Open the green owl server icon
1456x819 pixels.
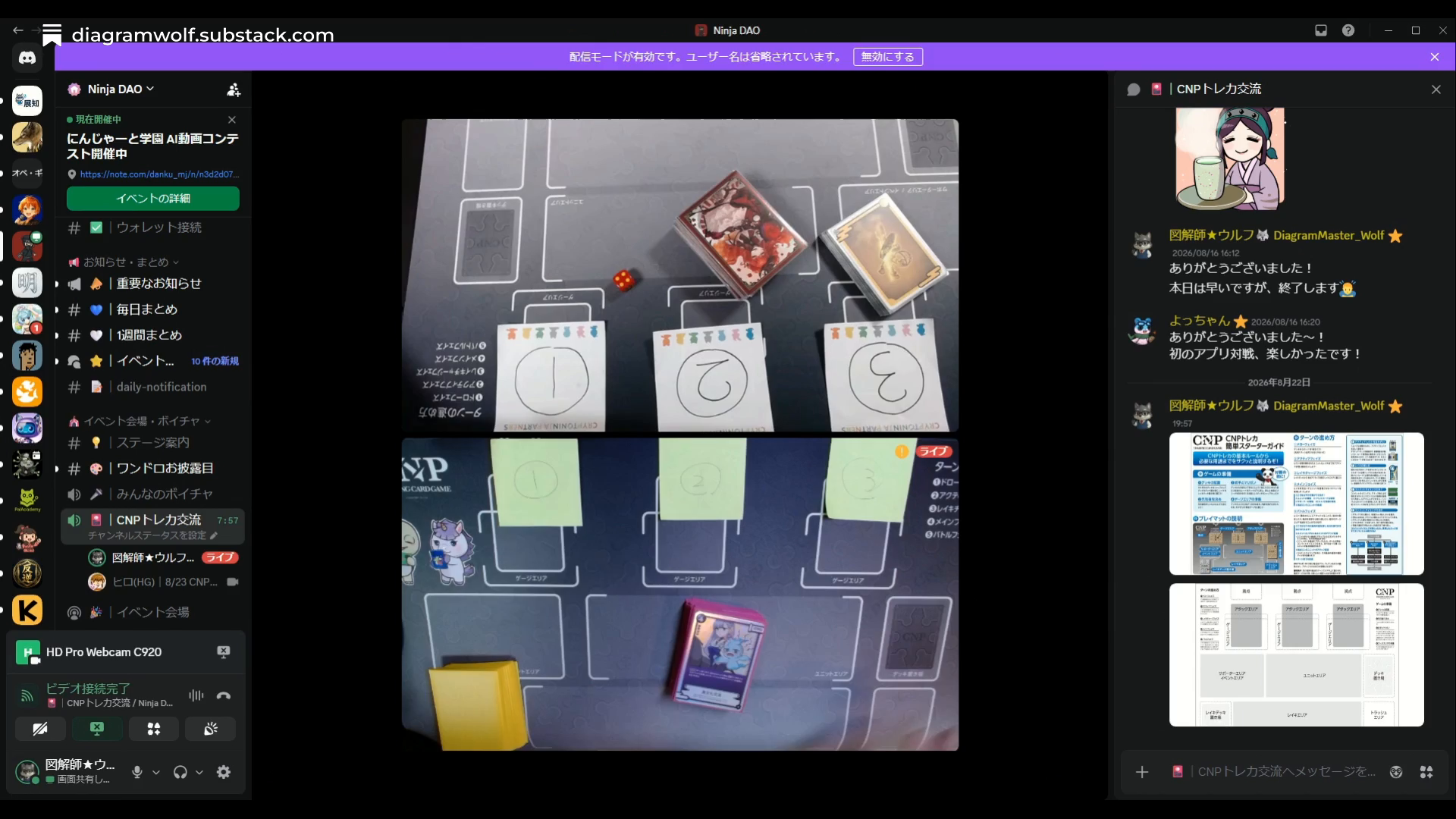tap(27, 500)
